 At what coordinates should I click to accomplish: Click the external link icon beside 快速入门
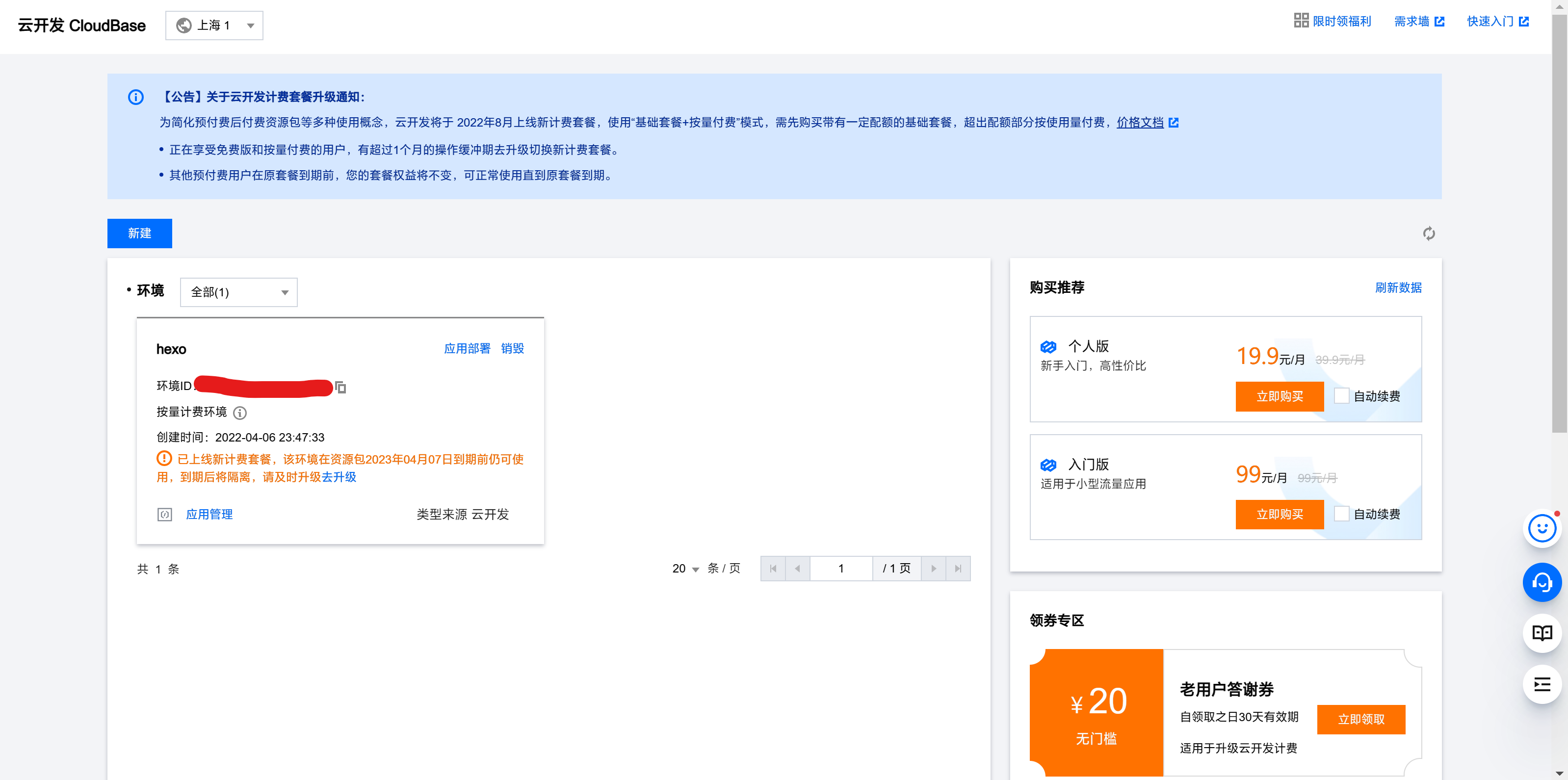tap(1523, 21)
